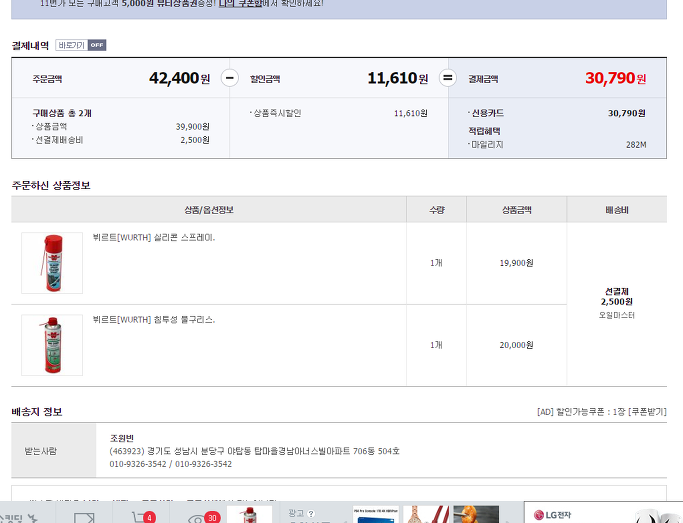The image size is (683, 523).
Task: Click the rectangular flag icon in bottom bar
Action: point(85,518)
